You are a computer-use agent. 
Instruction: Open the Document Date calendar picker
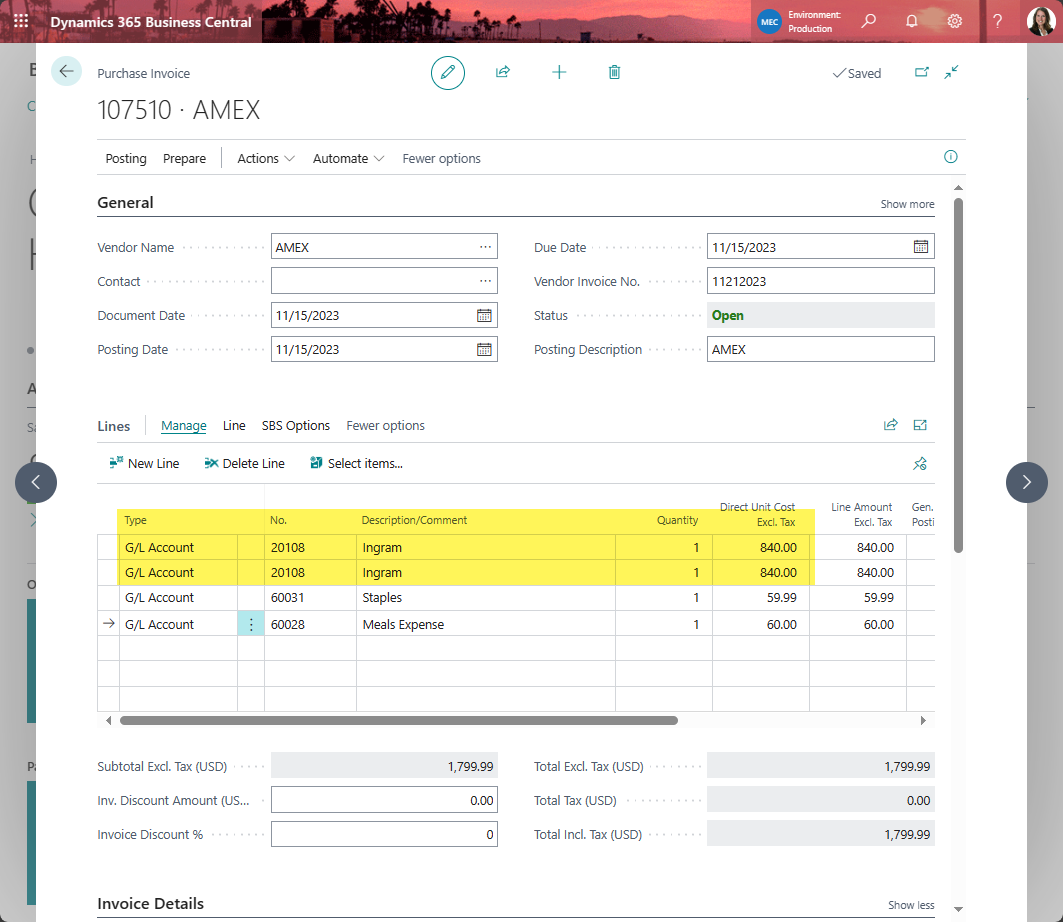484,315
